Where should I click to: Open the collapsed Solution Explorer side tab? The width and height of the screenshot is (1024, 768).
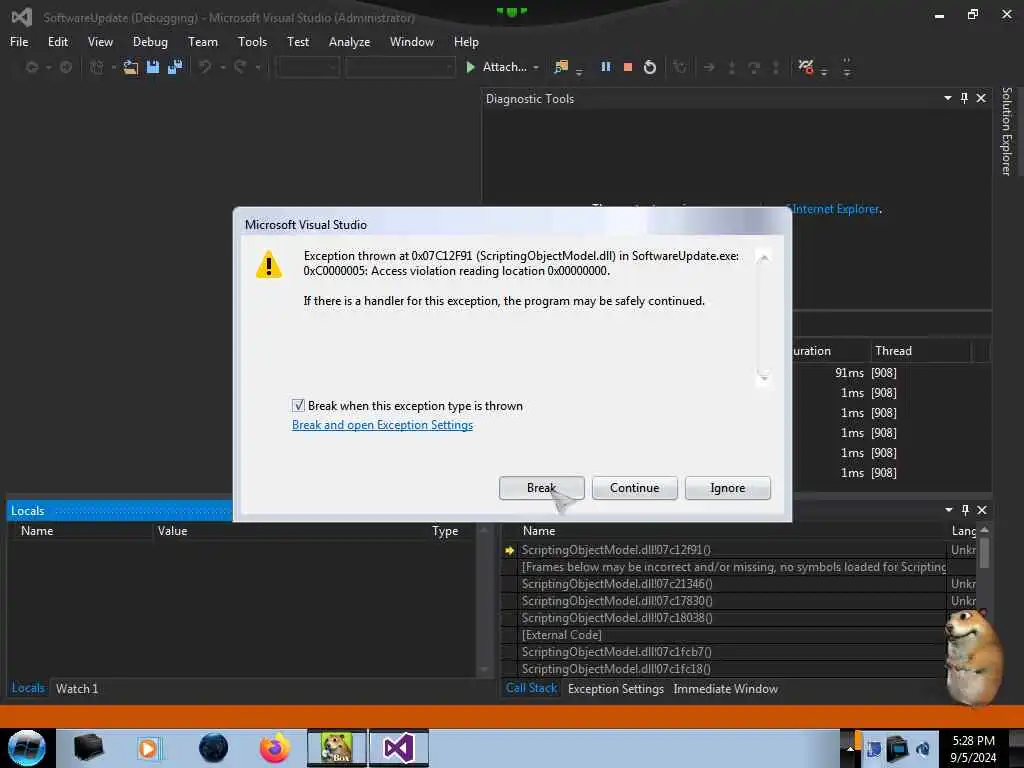tap(1006, 131)
